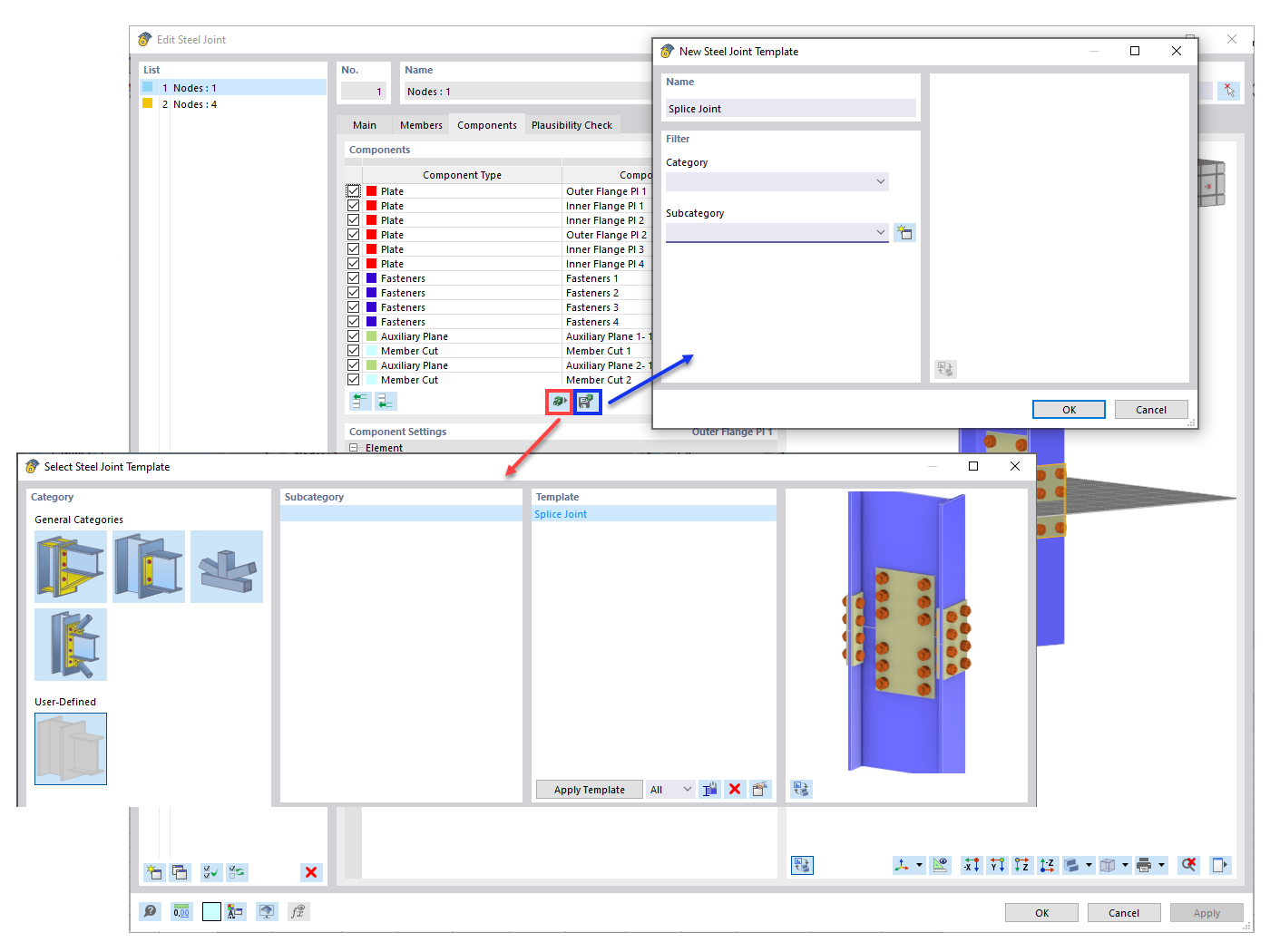Toggle 3D rendering mode in template preview
Screen dimensions: 1270x952
coord(800,789)
